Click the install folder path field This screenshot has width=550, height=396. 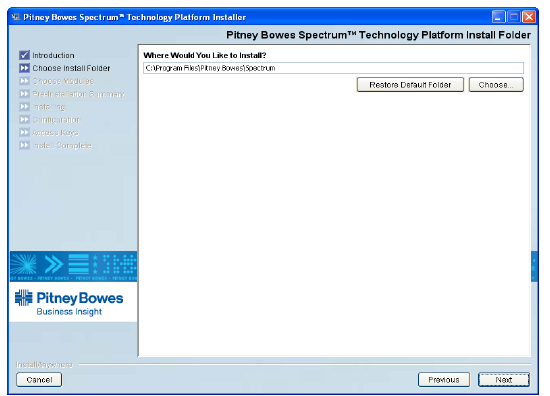[x=333, y=68]
